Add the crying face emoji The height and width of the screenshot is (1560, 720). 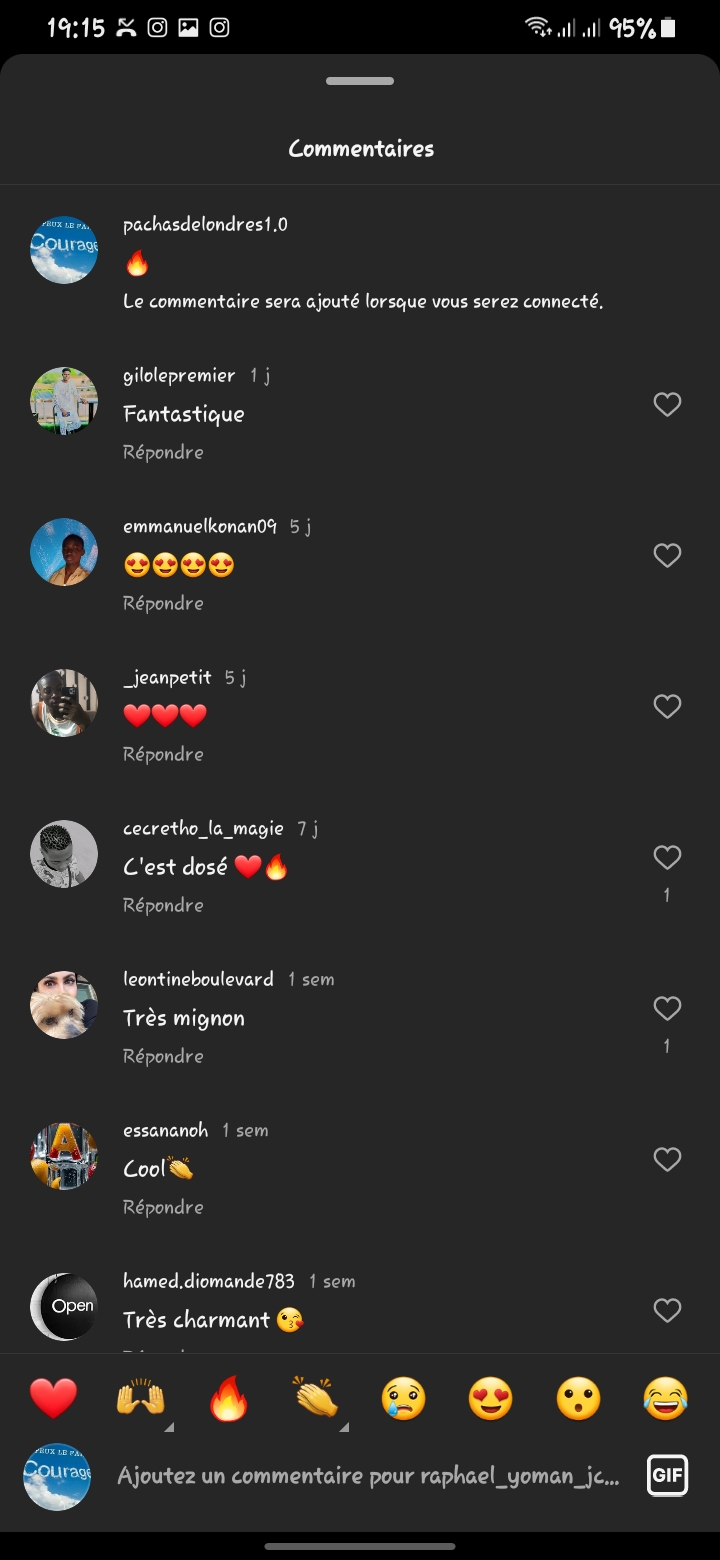[x=403, y=1398]
